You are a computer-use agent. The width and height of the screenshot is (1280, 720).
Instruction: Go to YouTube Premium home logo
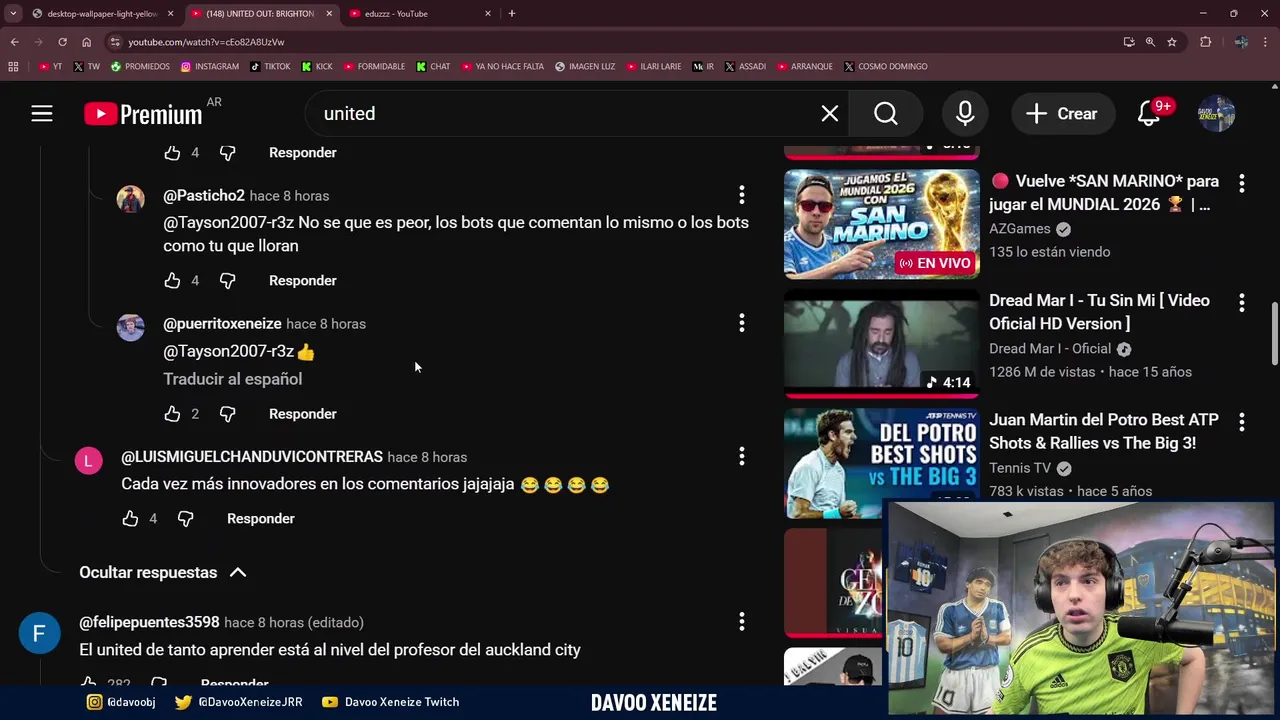click(143, 114)
